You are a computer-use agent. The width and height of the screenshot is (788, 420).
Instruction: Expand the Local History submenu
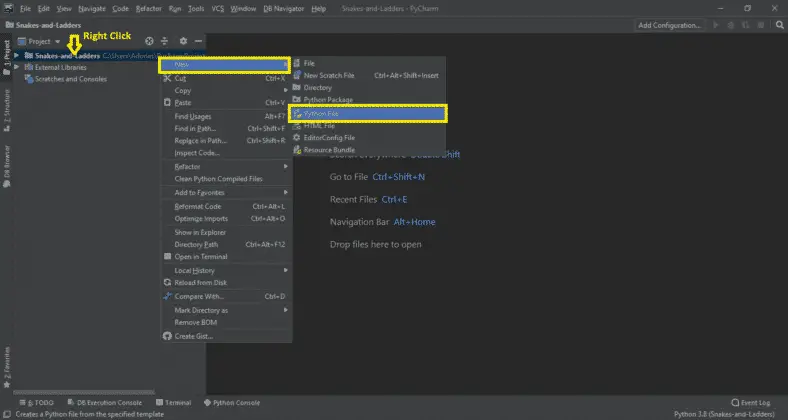pos(196,270)
